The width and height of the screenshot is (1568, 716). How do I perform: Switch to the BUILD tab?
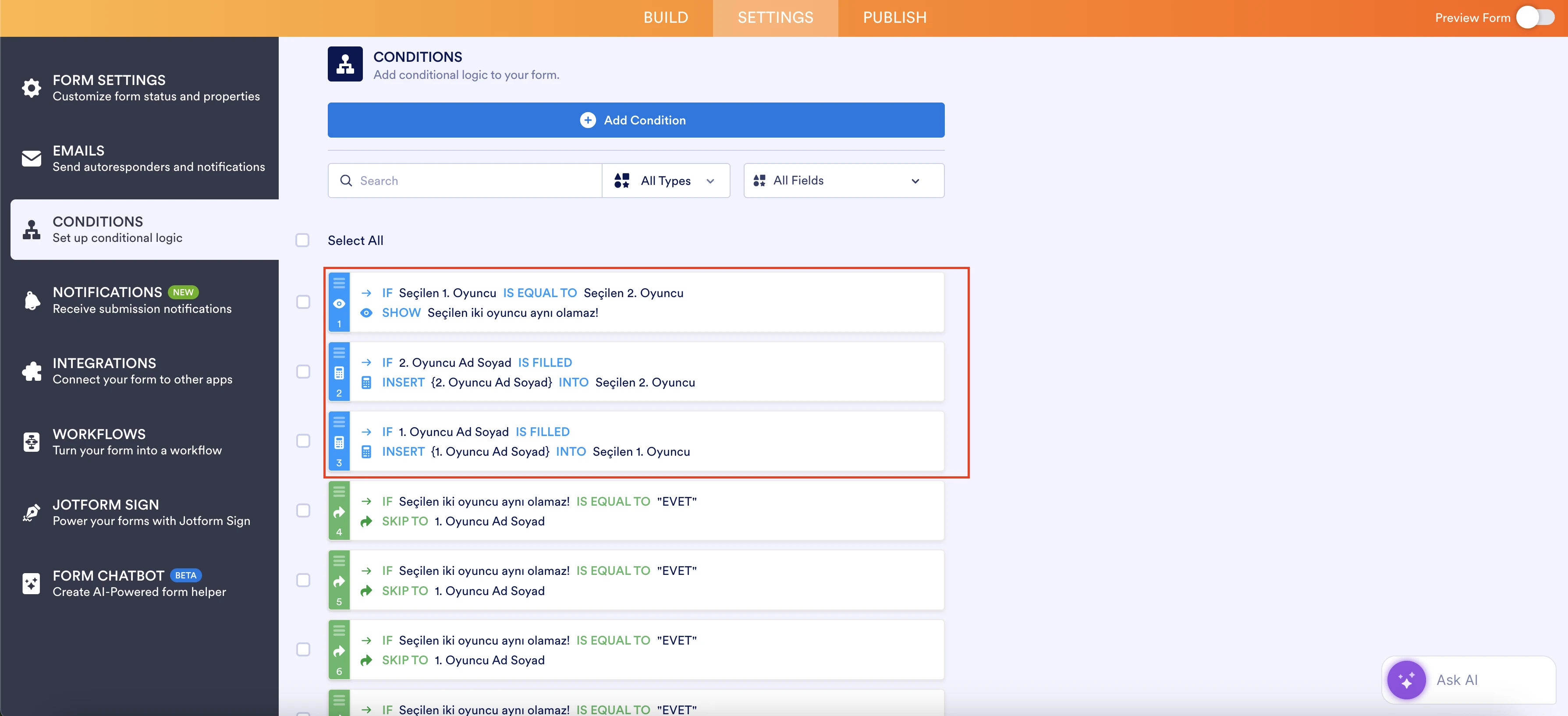click(x=665, y=18)
